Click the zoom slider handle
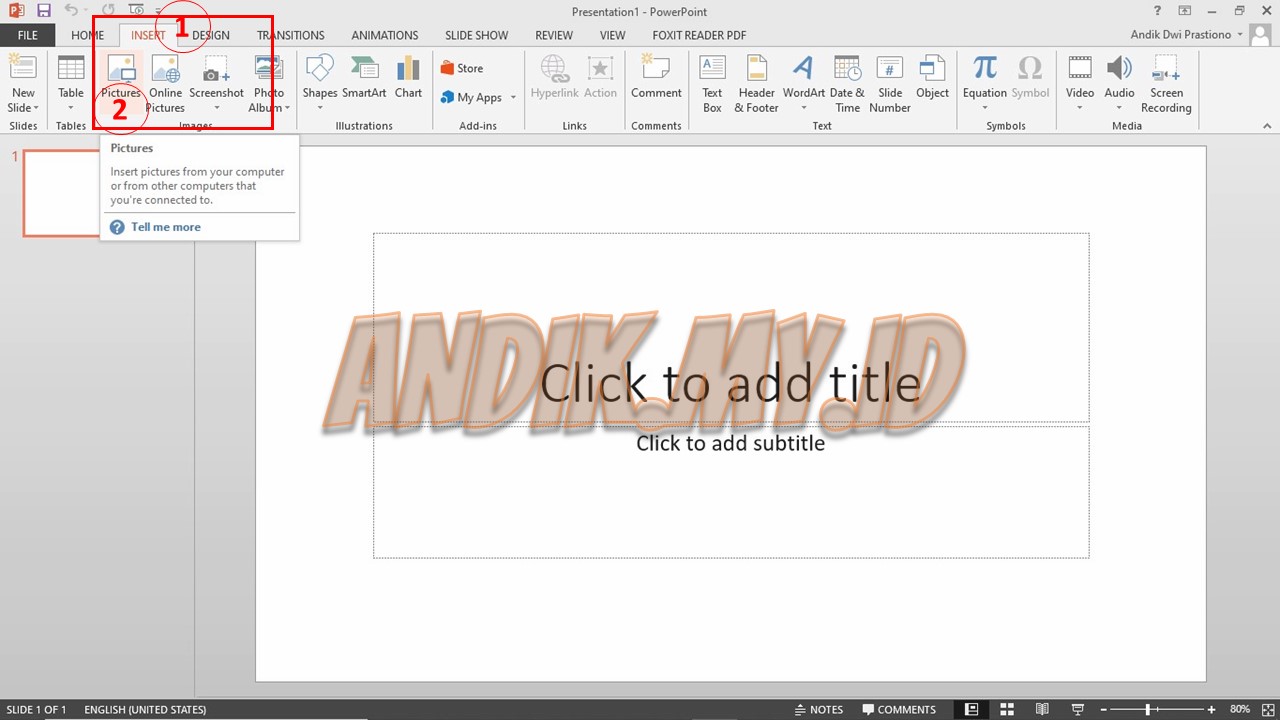The image size is (1280, 720). coord(1147,709)
